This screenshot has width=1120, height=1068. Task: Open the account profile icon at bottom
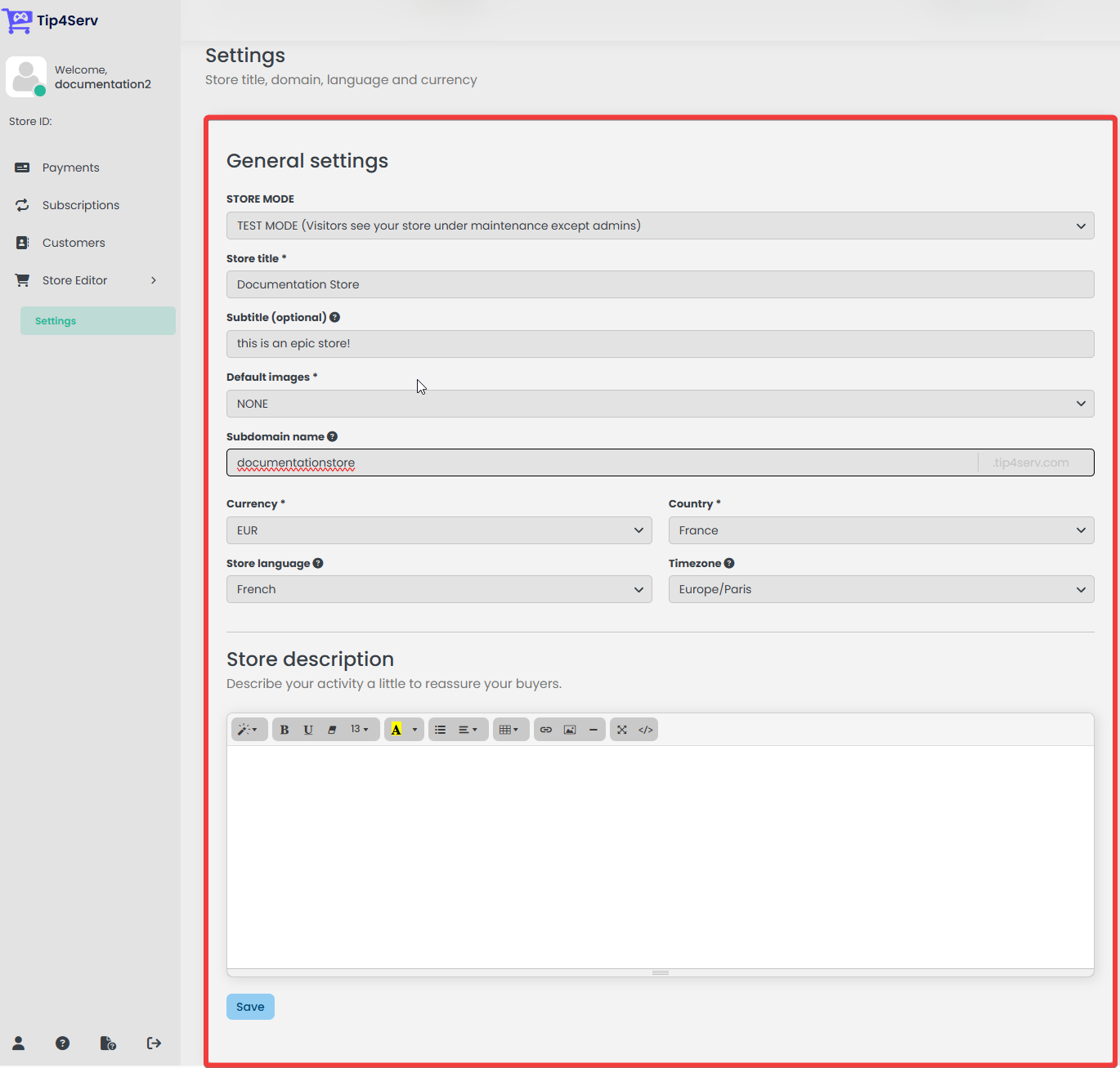coord(18,1043)
